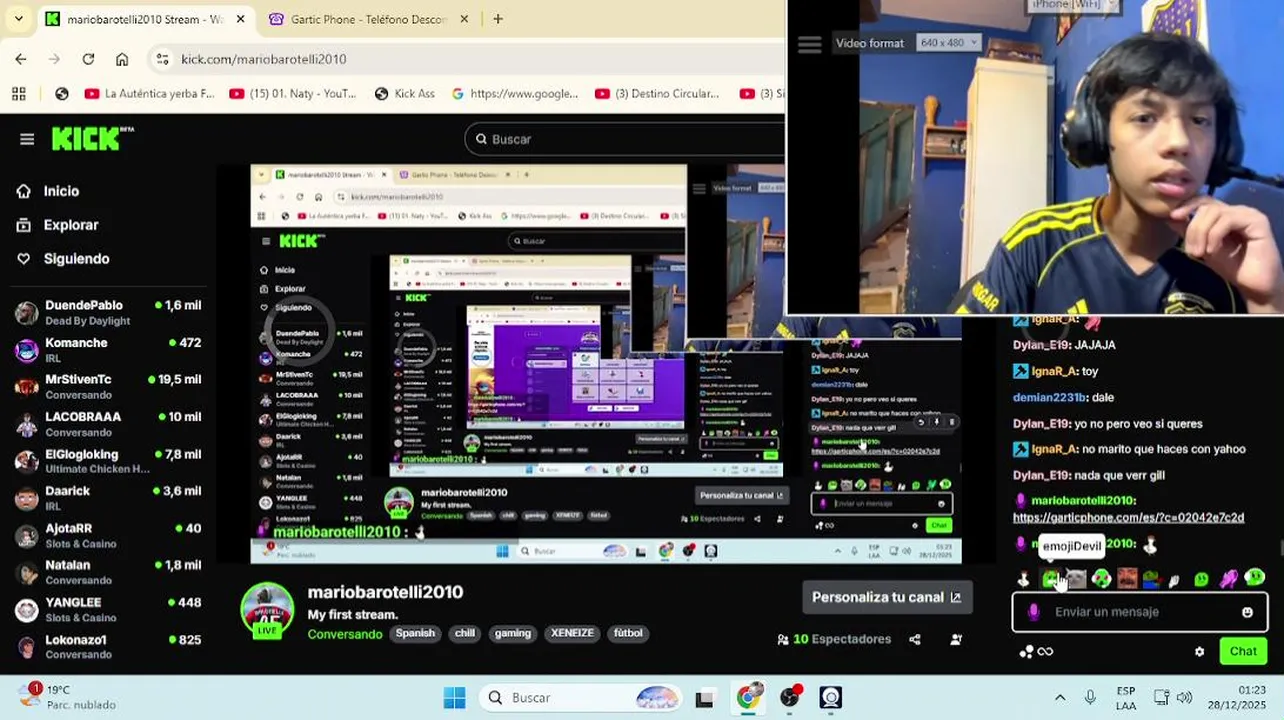Insert the mustache man face emote

click(1127, 579)
